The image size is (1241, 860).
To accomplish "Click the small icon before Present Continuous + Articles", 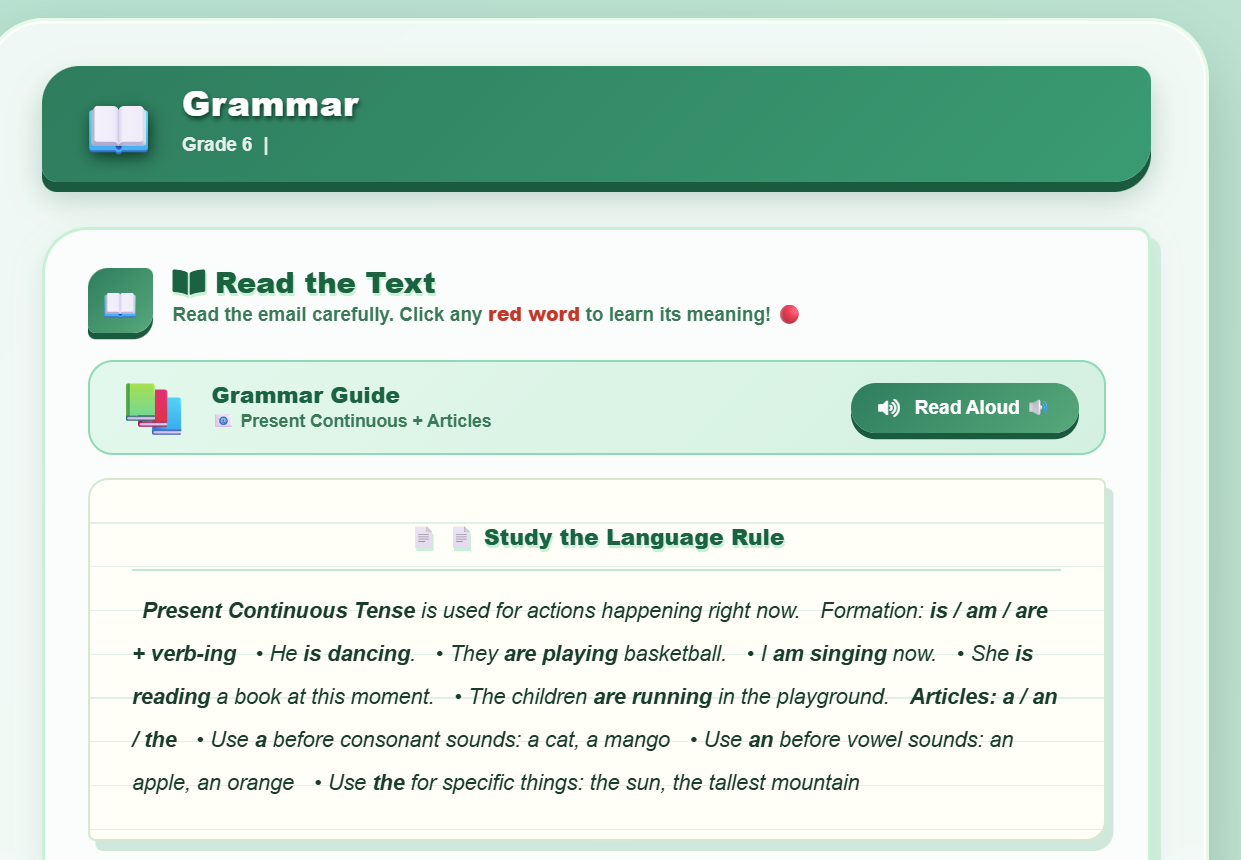I will [x=223, y=421].
